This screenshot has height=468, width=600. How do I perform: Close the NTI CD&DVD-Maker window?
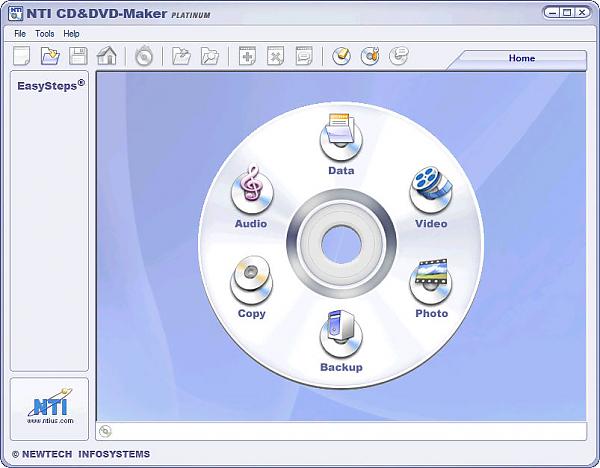582,13
